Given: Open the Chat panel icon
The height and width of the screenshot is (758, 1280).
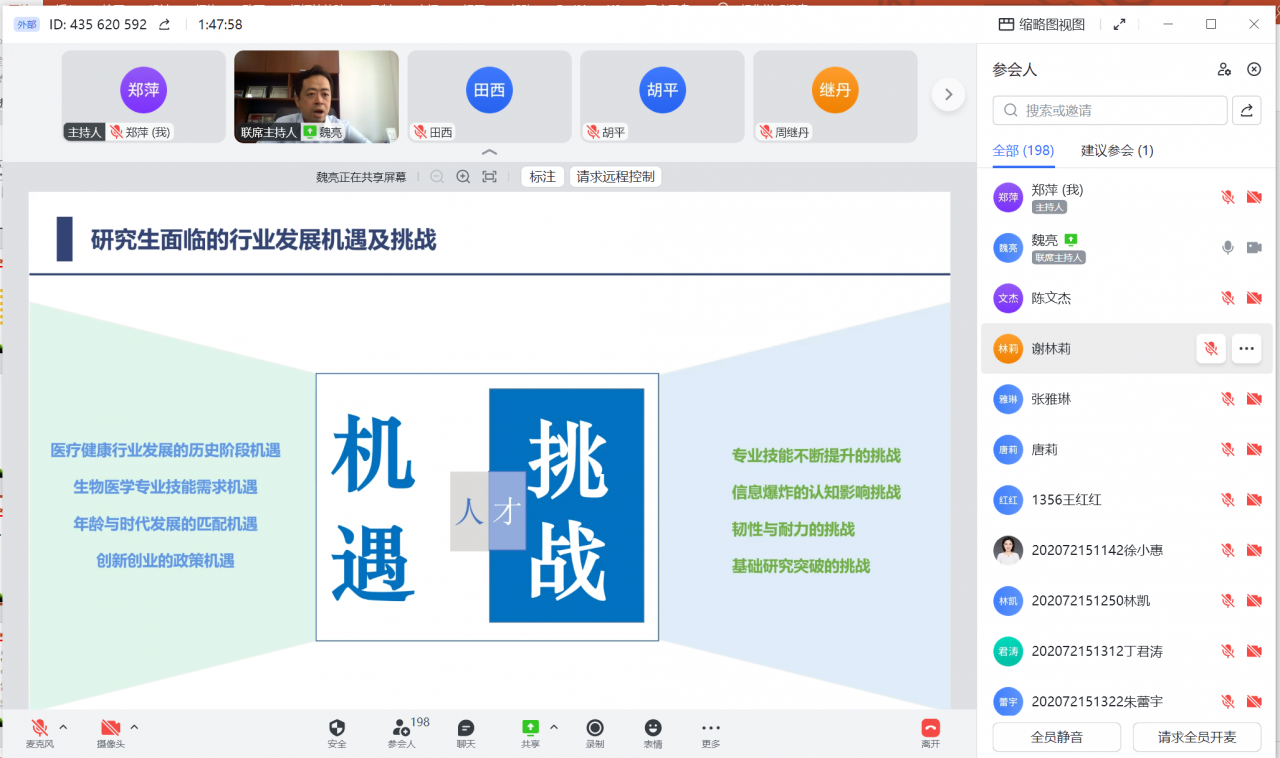Looking at the screenshot, I should click(465, 728).
